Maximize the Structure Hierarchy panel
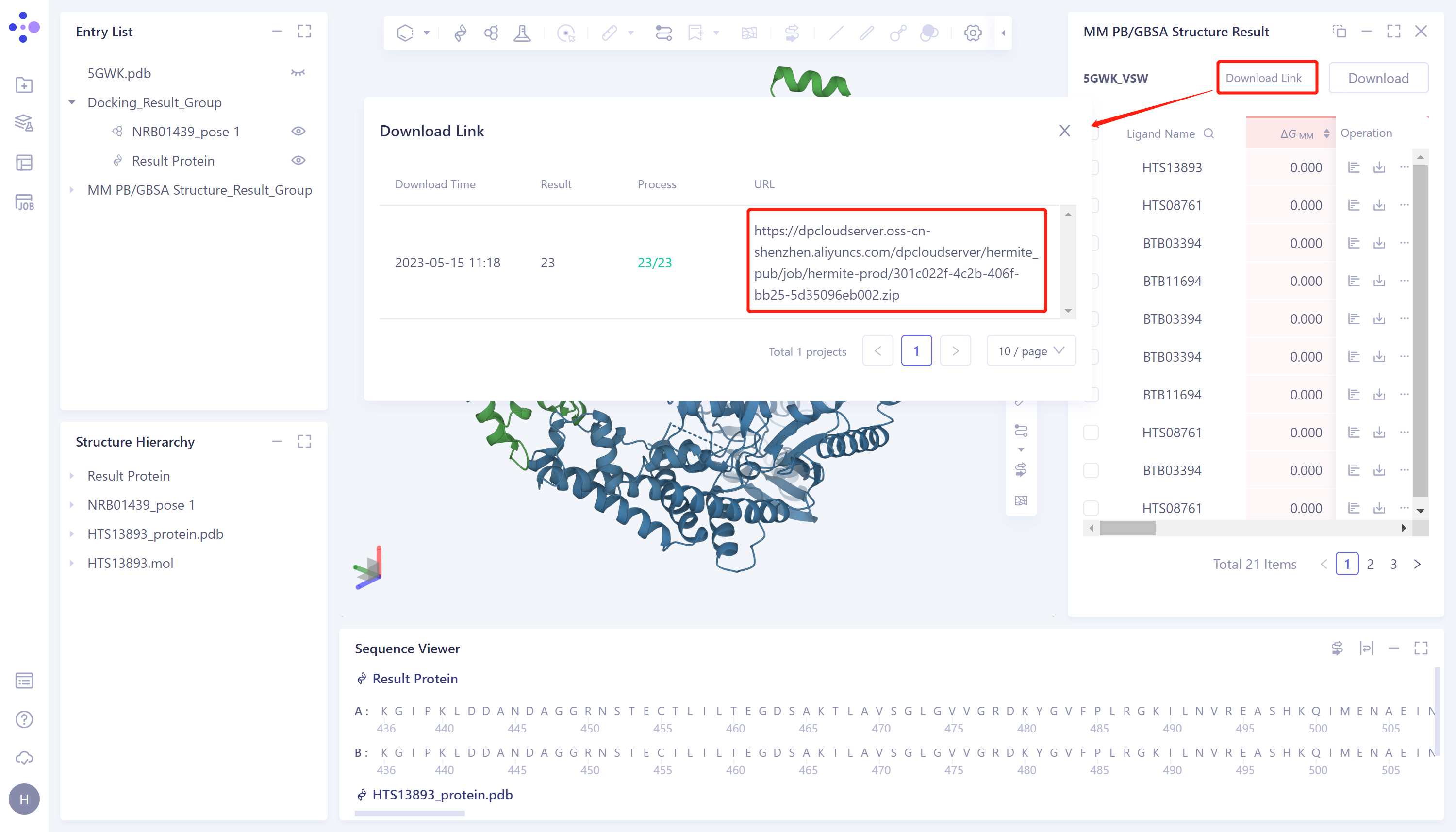1456x832 pixels. click(304, 441)
